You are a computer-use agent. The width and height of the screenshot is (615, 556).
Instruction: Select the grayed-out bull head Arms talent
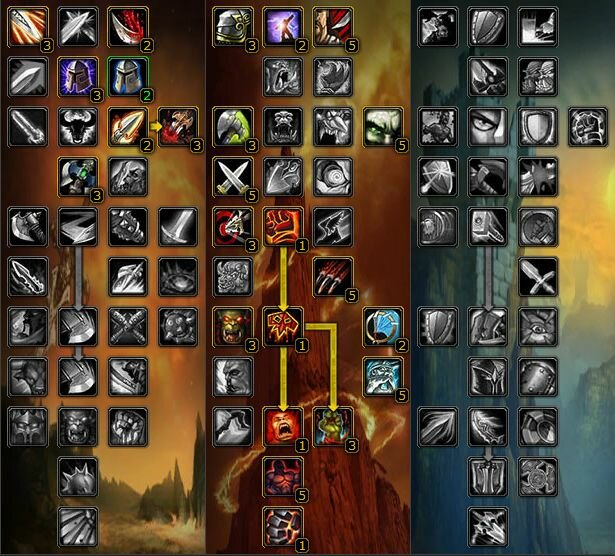click(78, 127)
